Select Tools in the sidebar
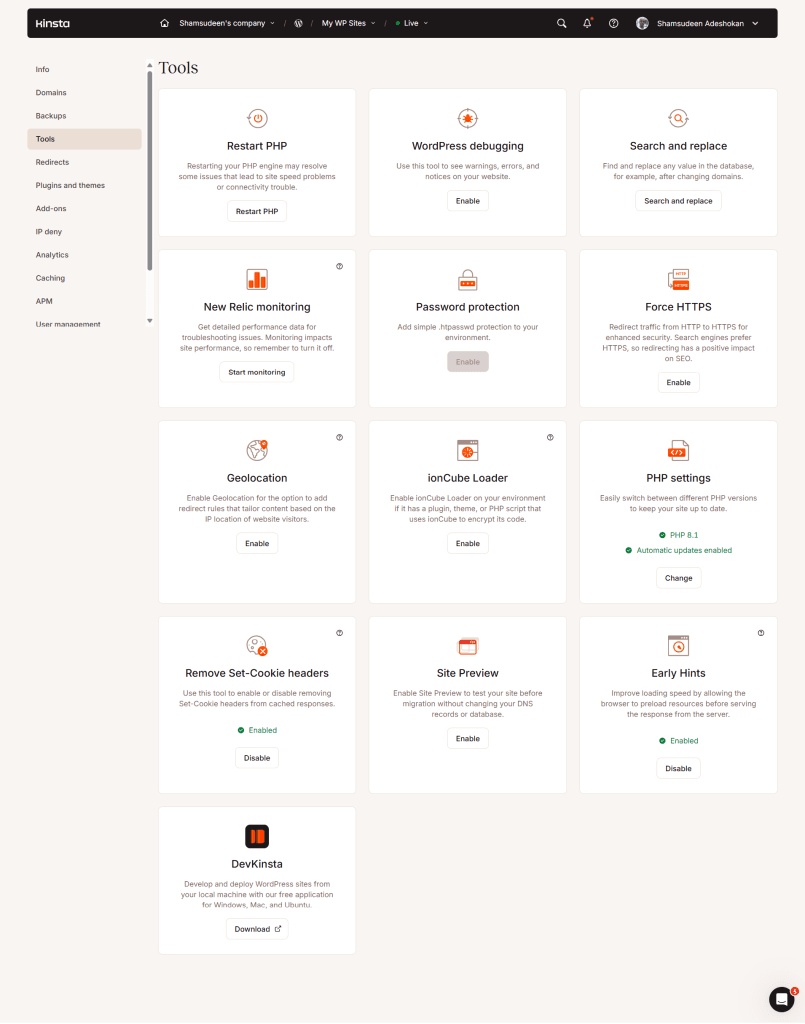805x1024 pixels. (84, 139)
